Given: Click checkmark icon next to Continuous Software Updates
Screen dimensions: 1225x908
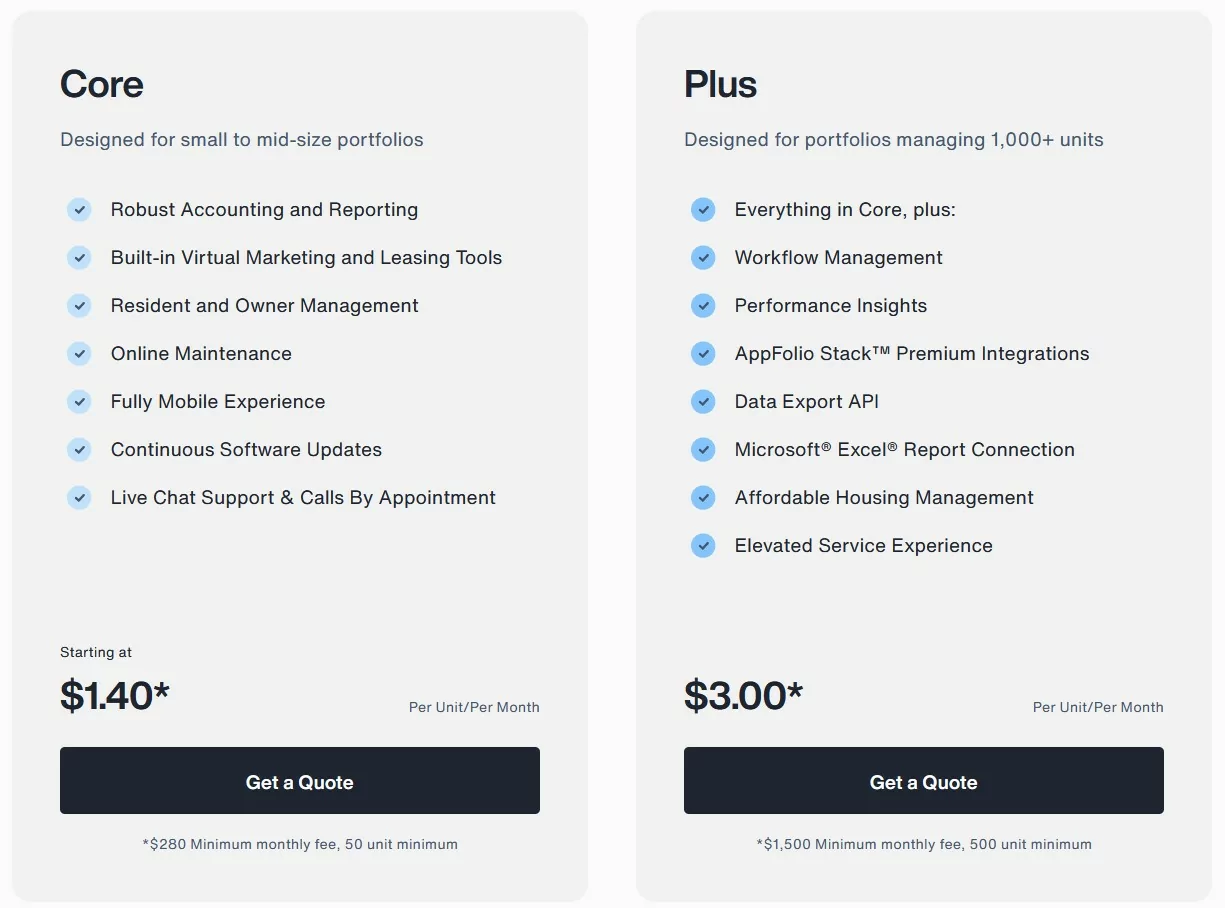Looking at the screenshot, I should click(x=79, y=450).
